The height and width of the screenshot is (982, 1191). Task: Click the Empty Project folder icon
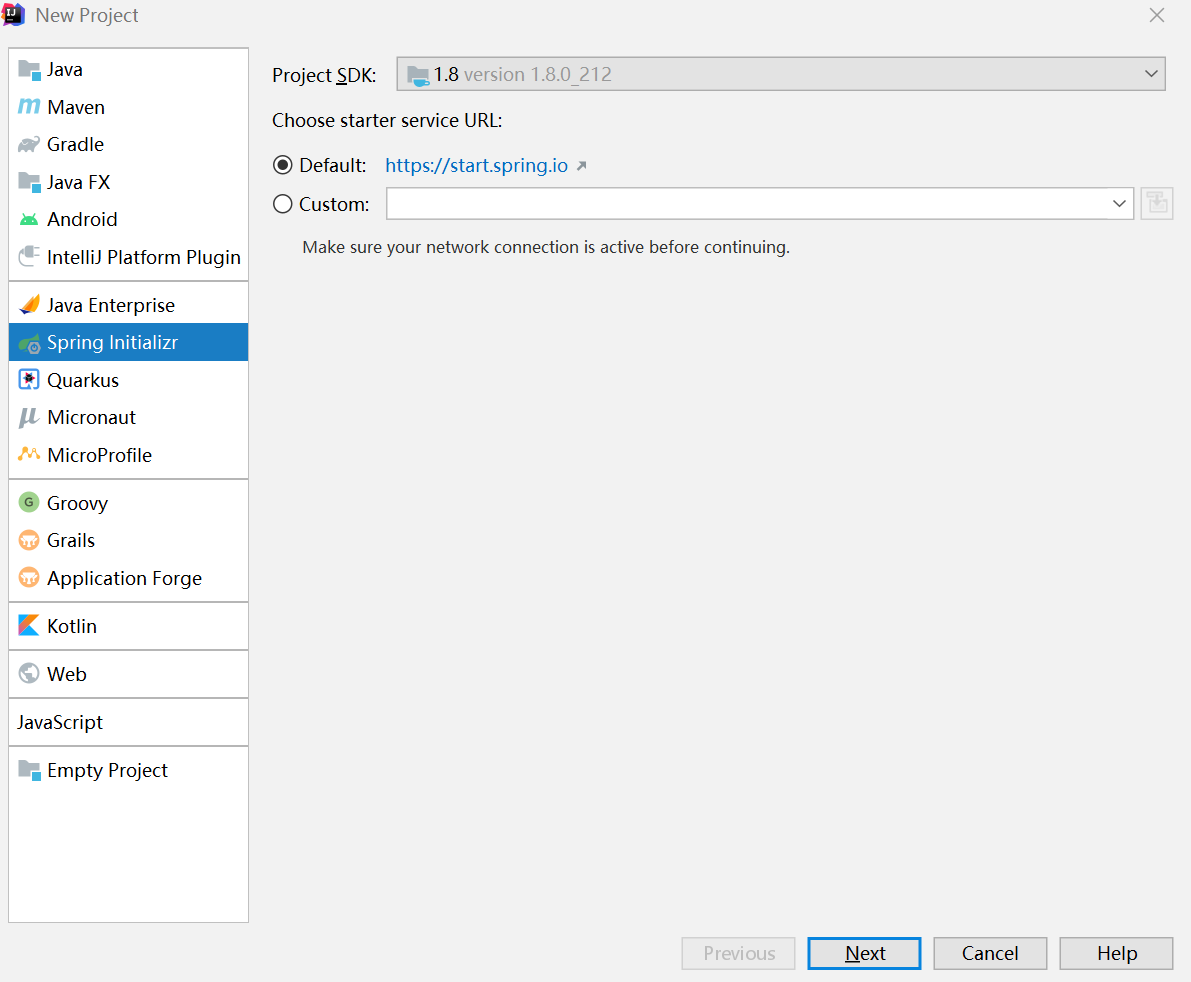point(29,770)
